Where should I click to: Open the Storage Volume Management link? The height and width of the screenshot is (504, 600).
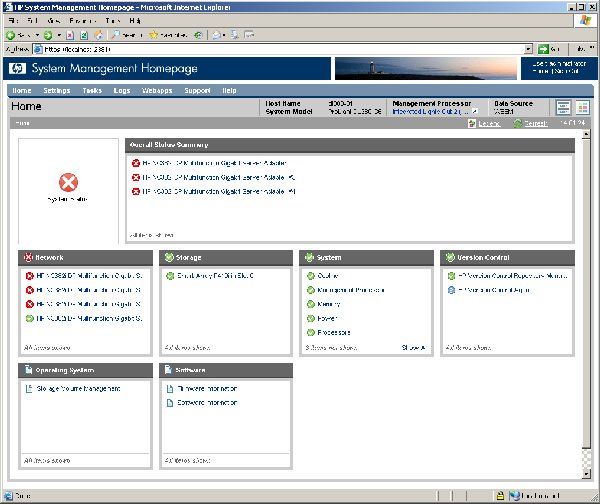pyautogui.click(x=78, y=389)
